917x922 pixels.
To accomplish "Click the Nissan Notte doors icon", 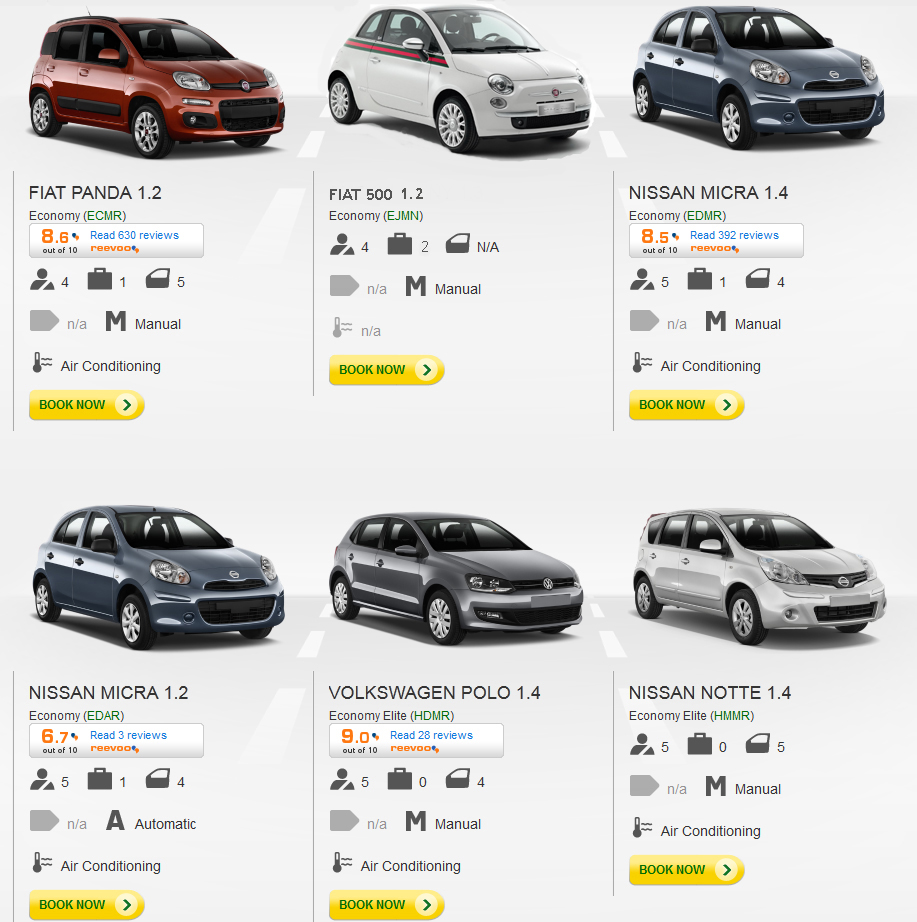I will [x=758, y=744].
